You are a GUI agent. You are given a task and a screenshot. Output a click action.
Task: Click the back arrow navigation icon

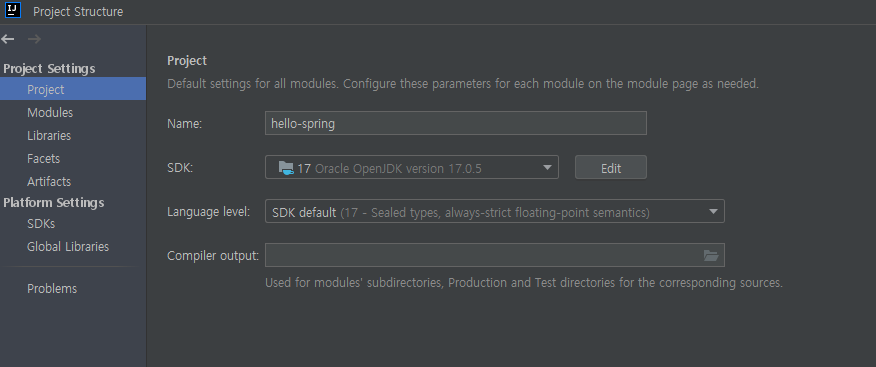tap(8, 39)
